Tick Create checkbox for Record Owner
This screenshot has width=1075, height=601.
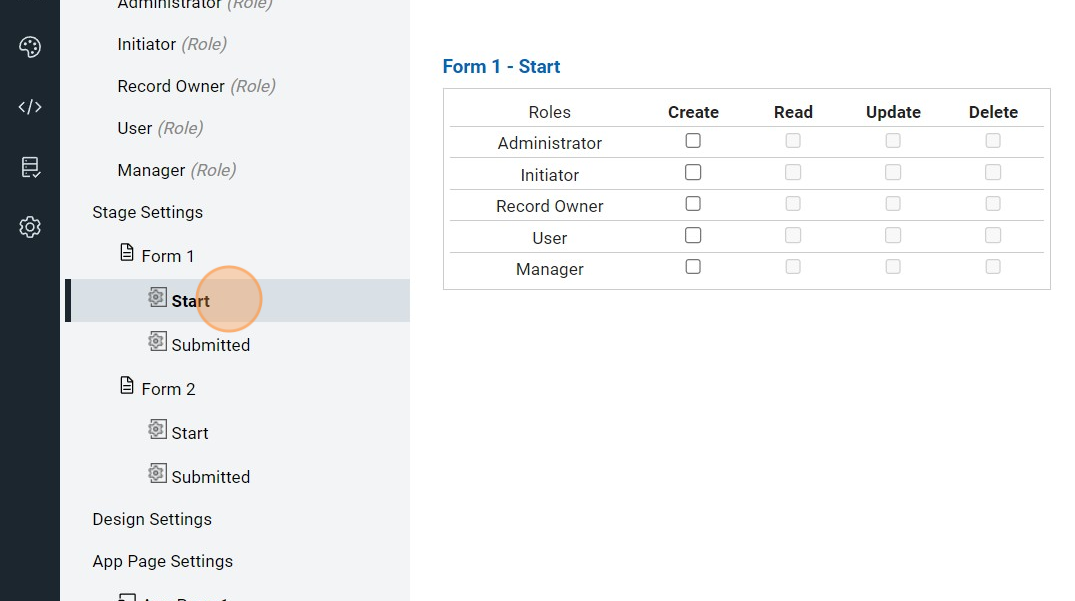click(693, 204)
